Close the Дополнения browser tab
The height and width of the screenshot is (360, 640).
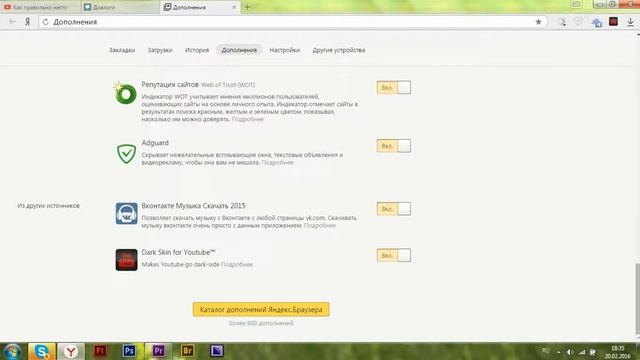click(234, 7)
